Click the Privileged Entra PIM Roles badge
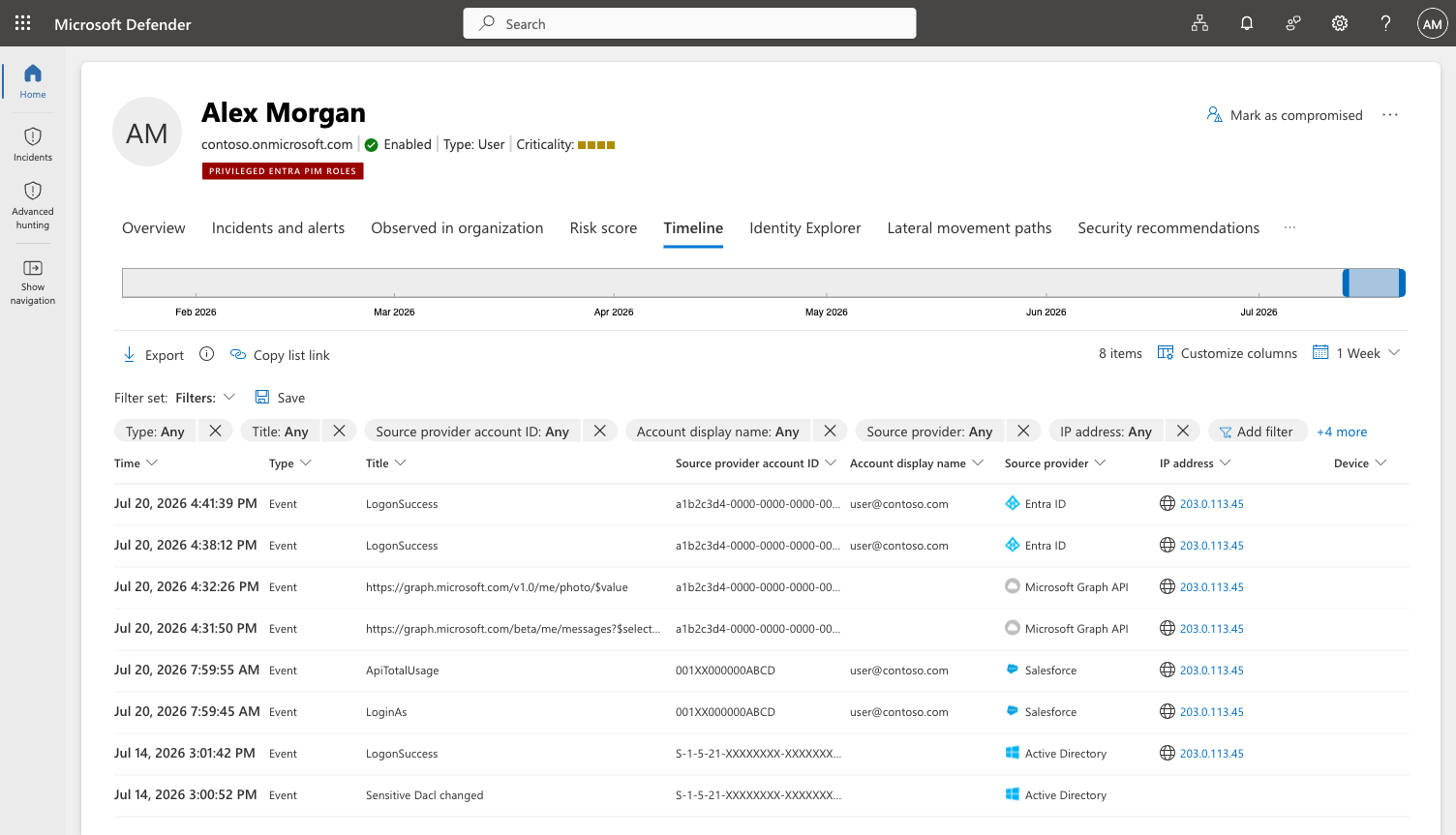Screen dimensions: 1456x835 [283, 171]
